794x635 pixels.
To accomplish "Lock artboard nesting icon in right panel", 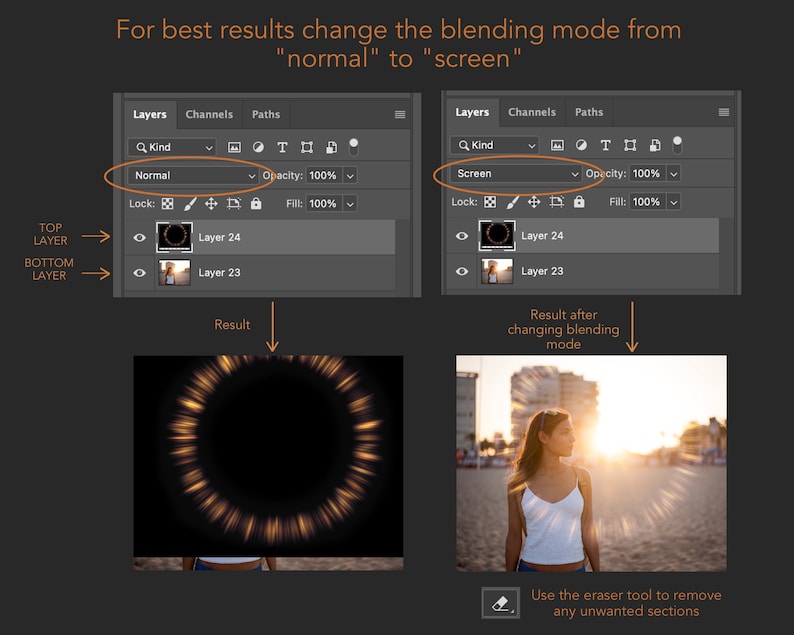I will tap(556, 202).
